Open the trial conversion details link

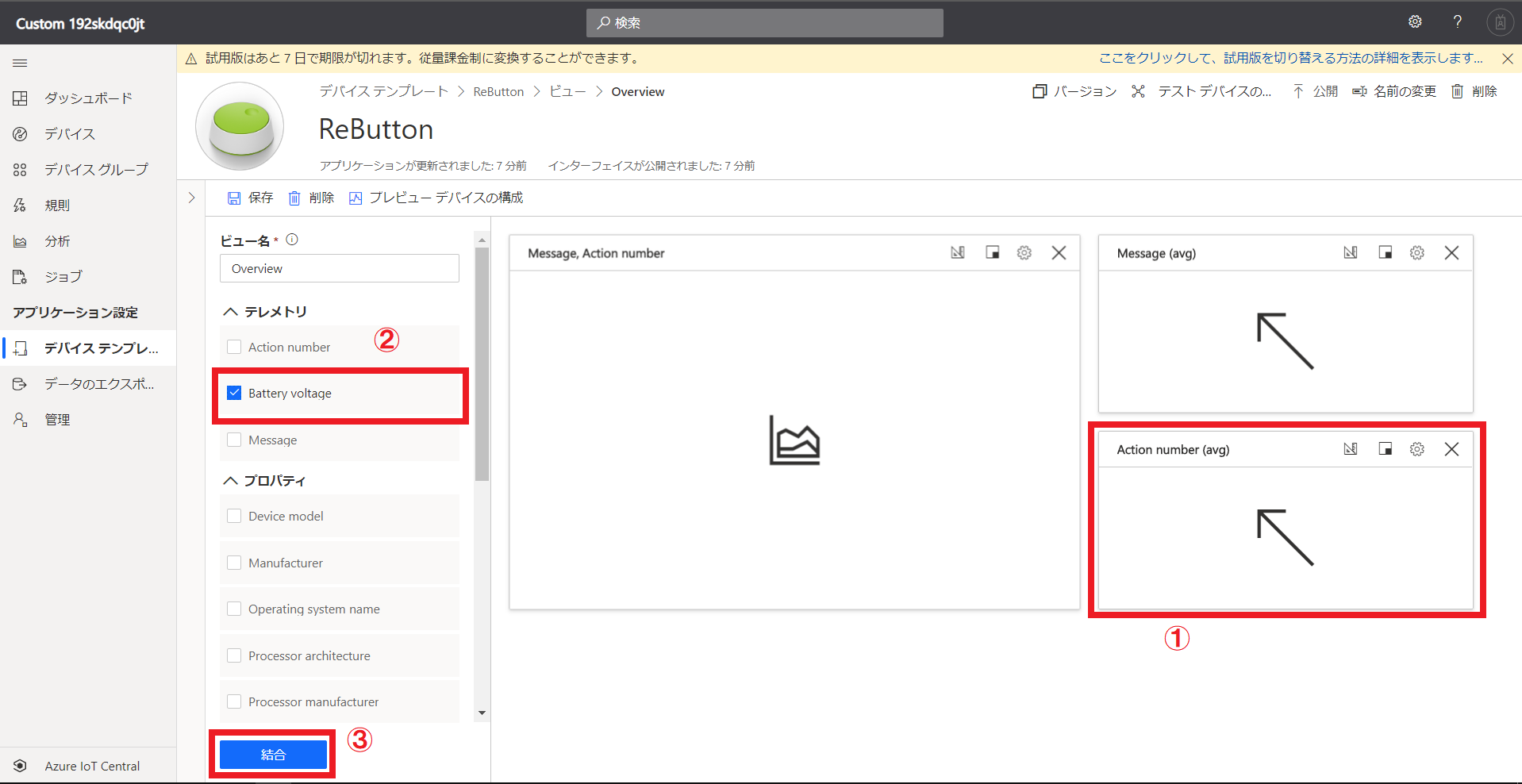coord(1291,58)
